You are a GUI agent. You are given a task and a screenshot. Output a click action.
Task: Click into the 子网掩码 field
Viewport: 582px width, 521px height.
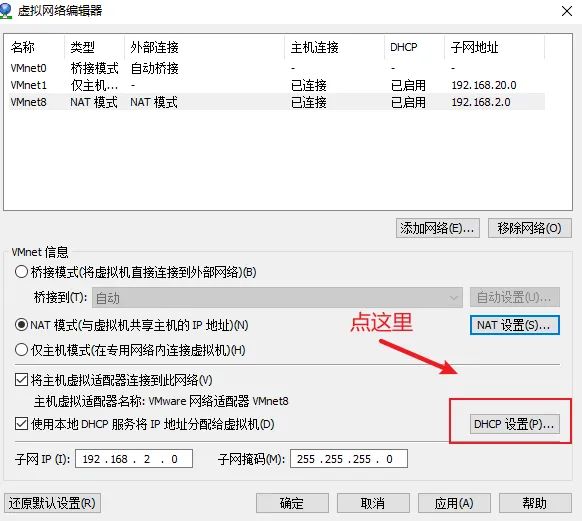point(349,459)
